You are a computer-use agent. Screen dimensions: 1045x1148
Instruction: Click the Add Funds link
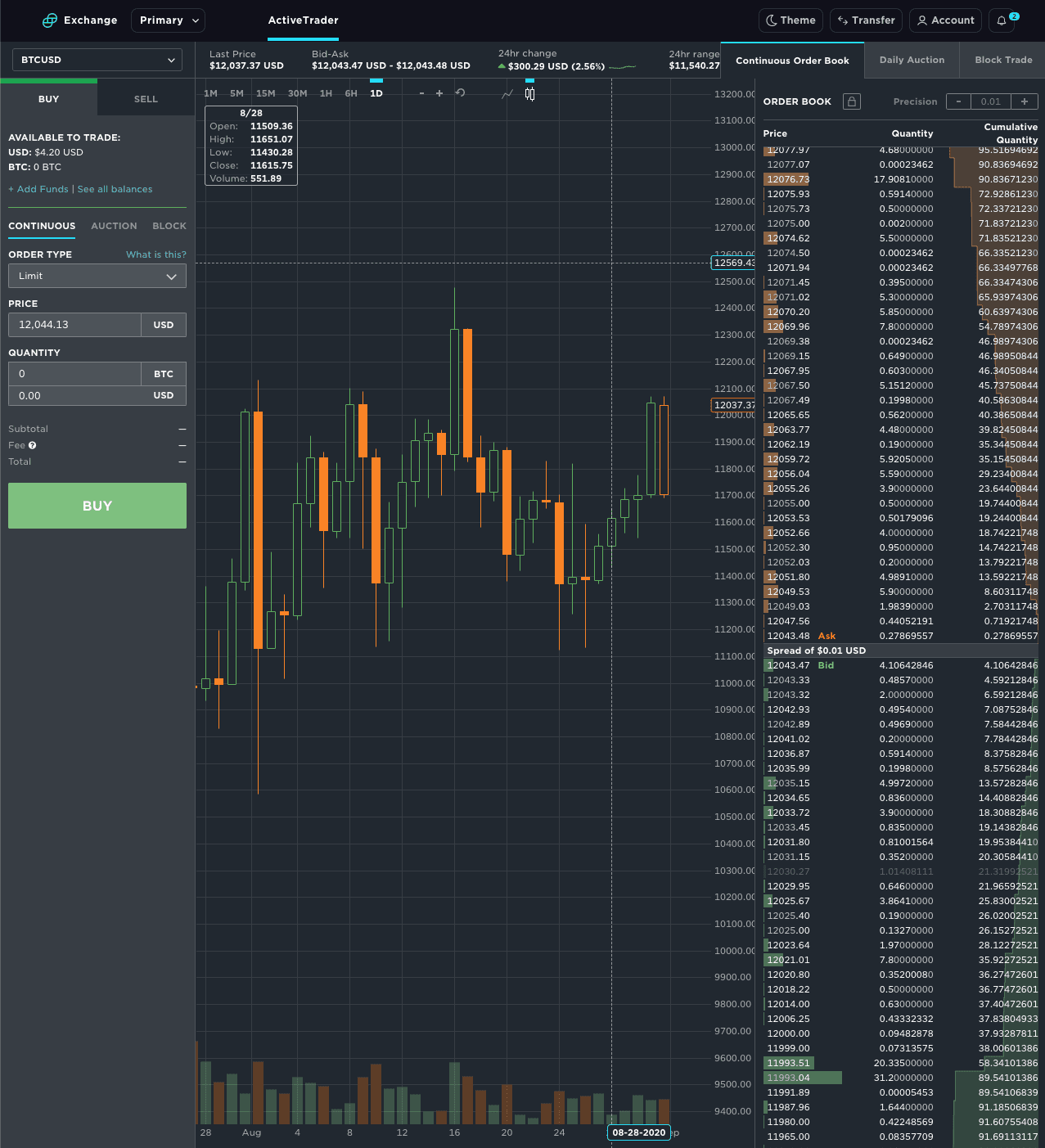coord(43,189)
